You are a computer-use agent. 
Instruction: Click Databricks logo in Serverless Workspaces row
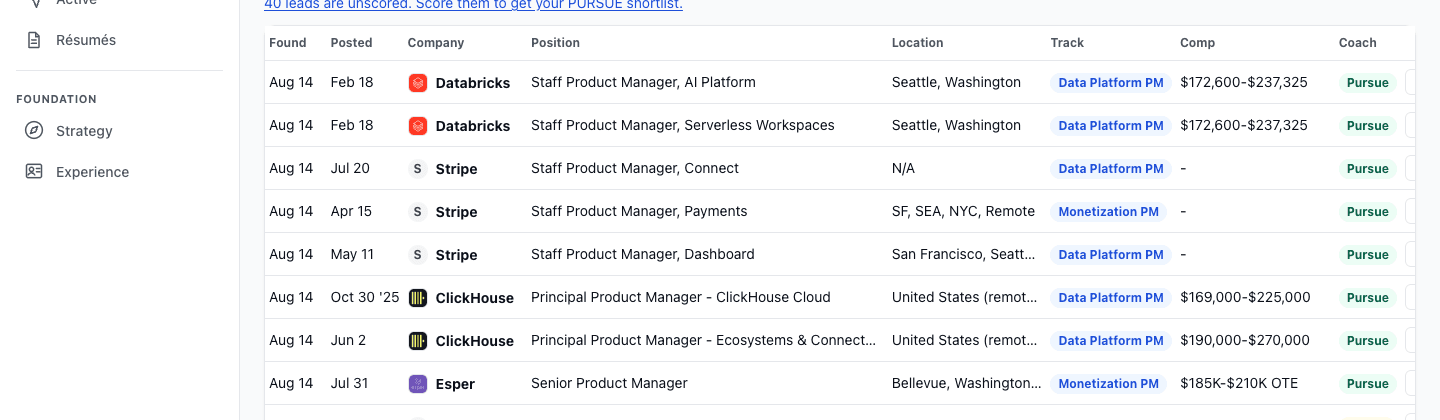click(418, 126)
